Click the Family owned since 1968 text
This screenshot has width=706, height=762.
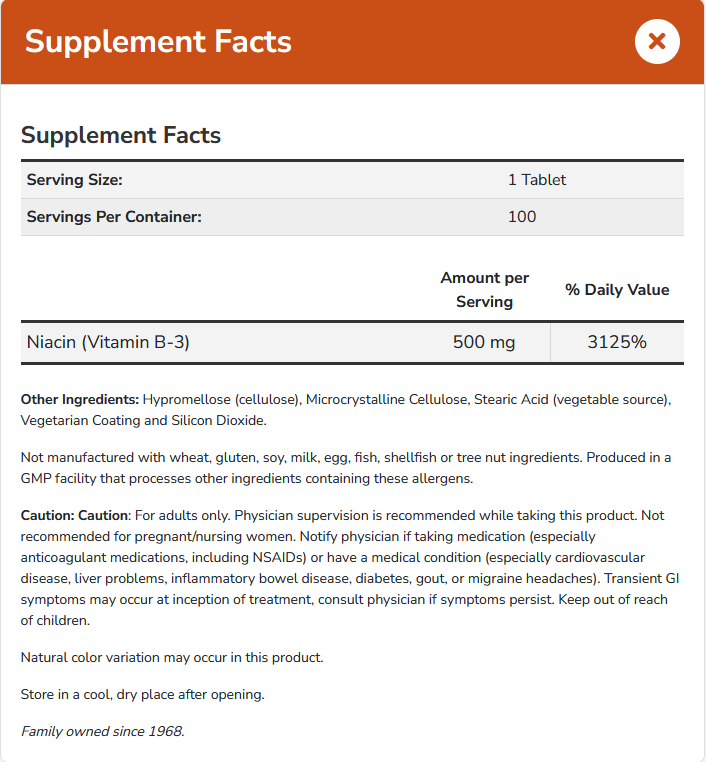102,731
